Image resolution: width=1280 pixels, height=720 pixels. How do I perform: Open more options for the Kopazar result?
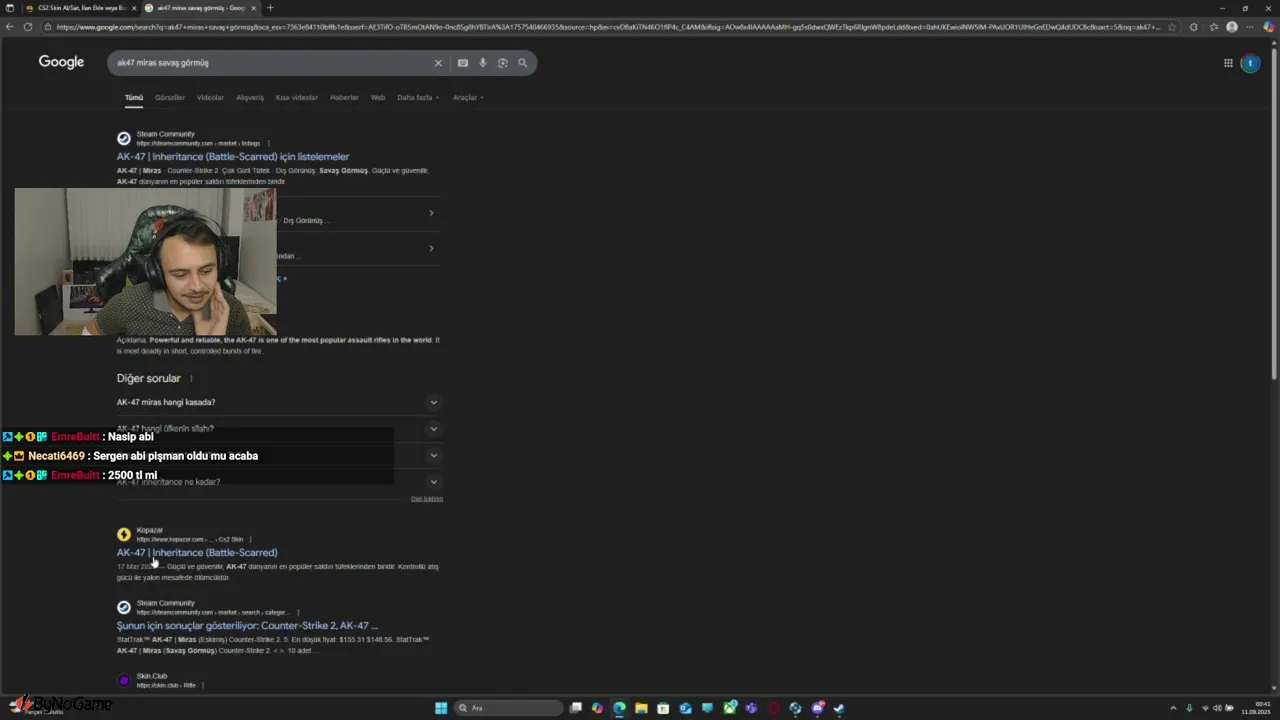tap(250, 539)
